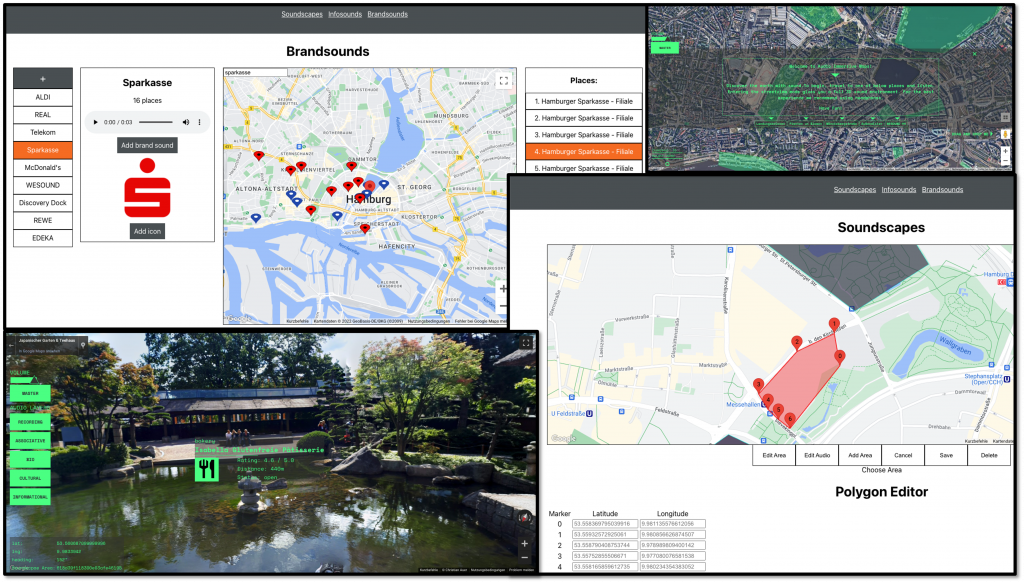1024x583 pixels.
Task: Edit latitude field of marker 0
Action: (605, 524)
